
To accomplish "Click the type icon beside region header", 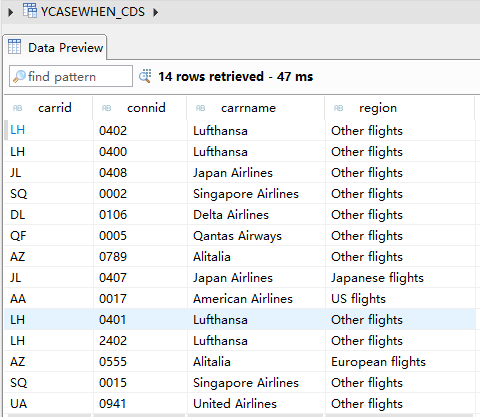I will [338, 108].
